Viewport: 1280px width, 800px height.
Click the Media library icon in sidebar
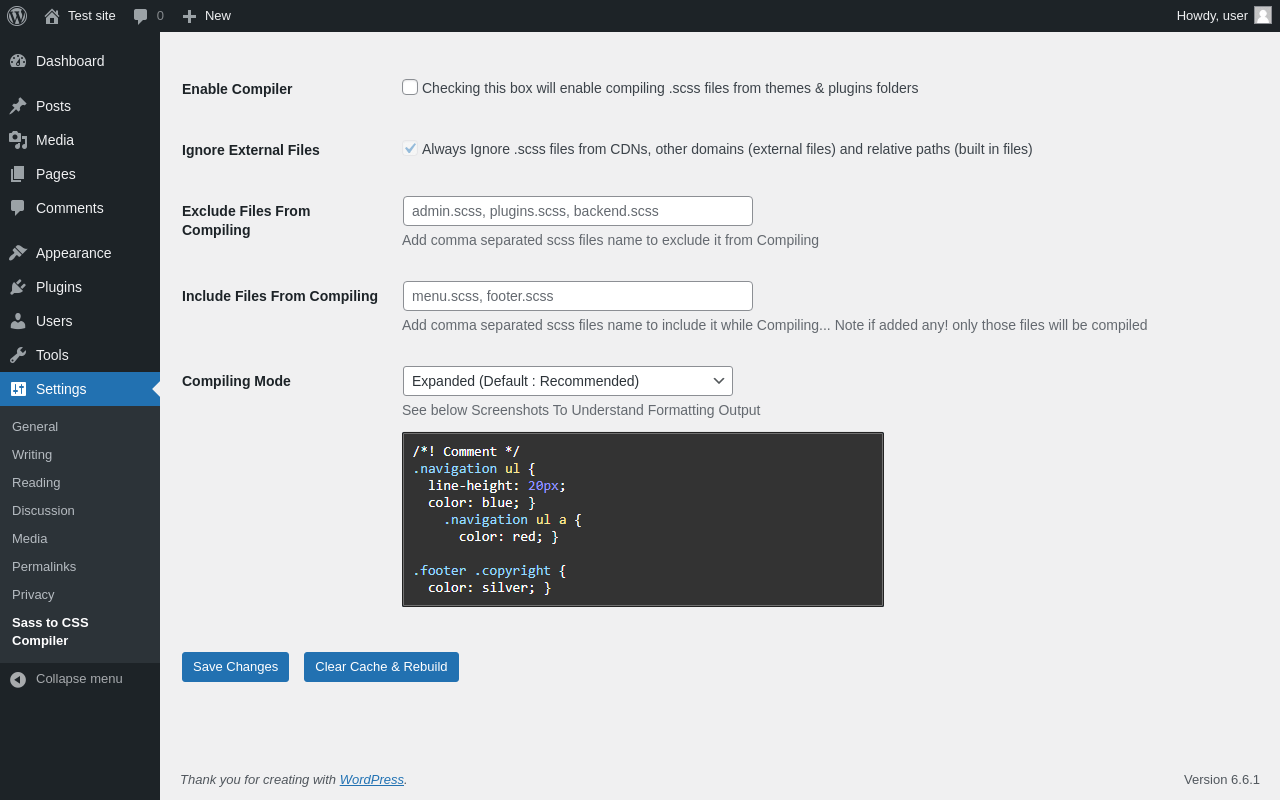click(x=18, y=140)
